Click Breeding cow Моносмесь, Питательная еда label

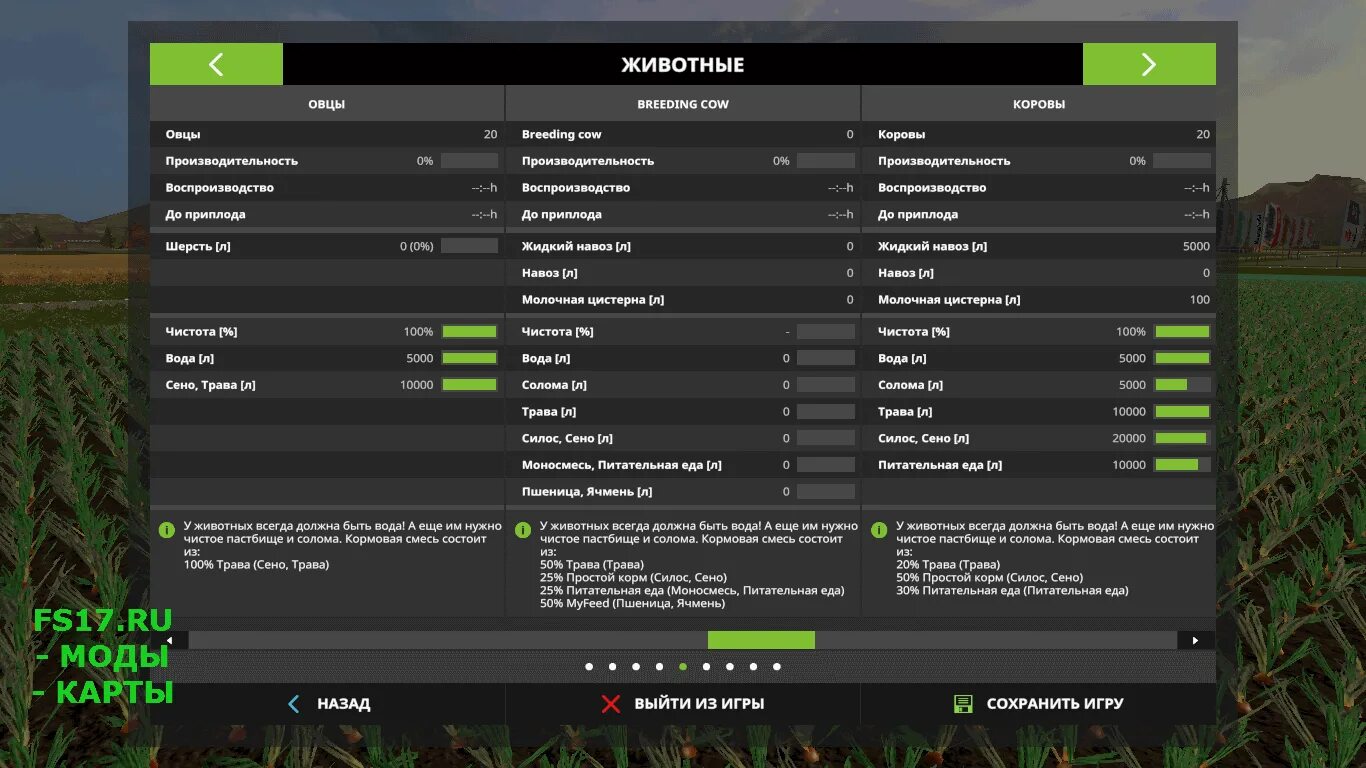click(x=621, y=465)
